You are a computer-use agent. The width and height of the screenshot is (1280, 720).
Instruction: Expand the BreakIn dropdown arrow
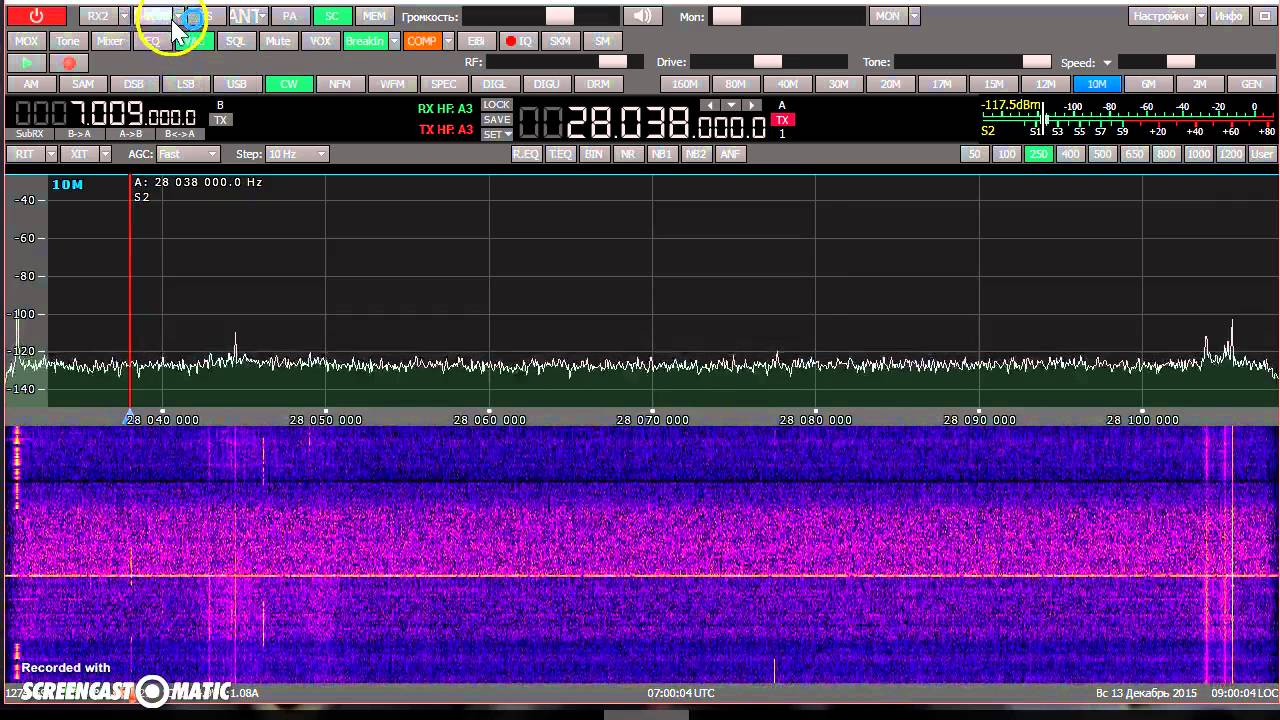[x=394, y=41]
